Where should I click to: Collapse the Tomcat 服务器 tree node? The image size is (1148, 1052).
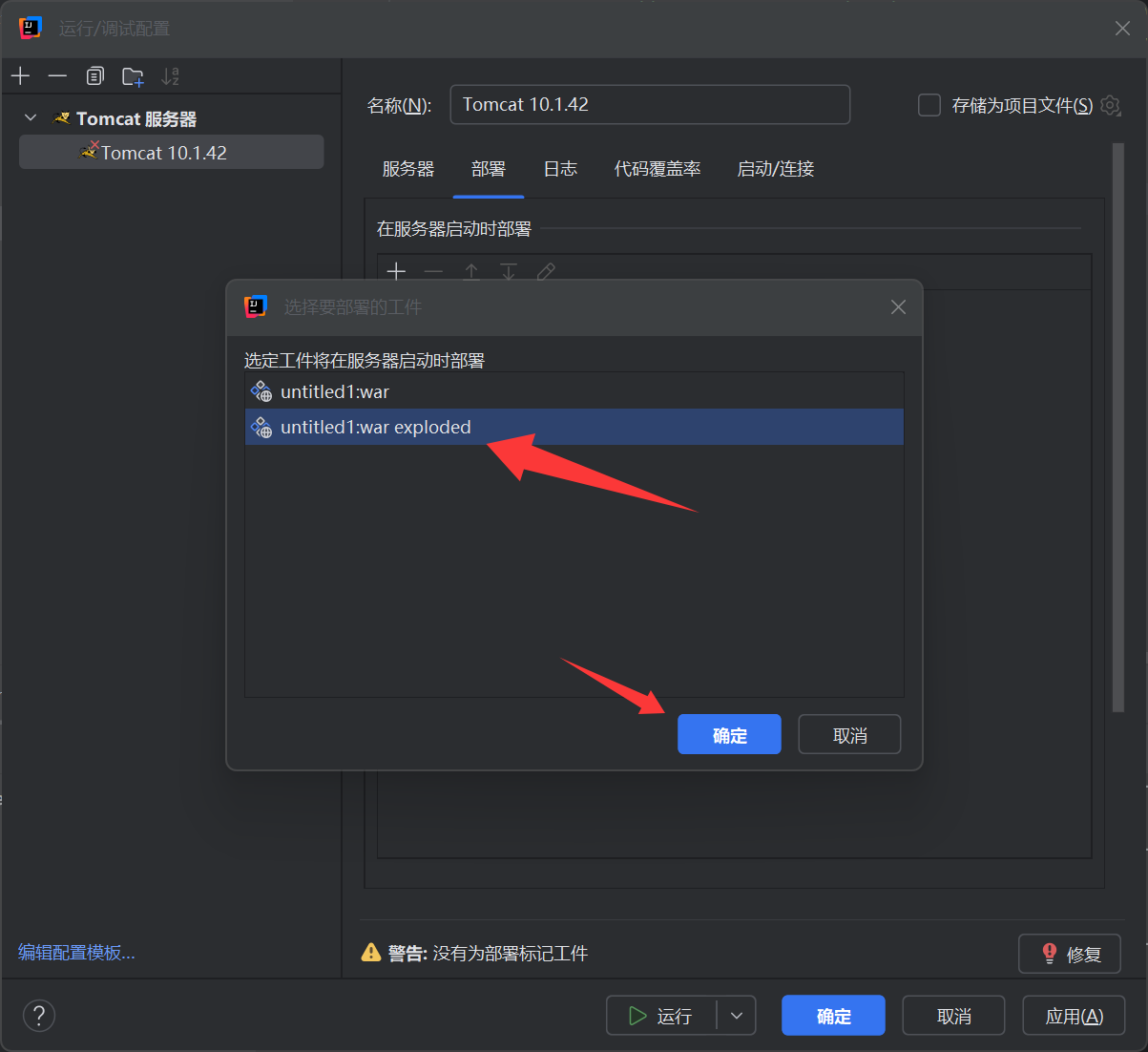(31, 118)
